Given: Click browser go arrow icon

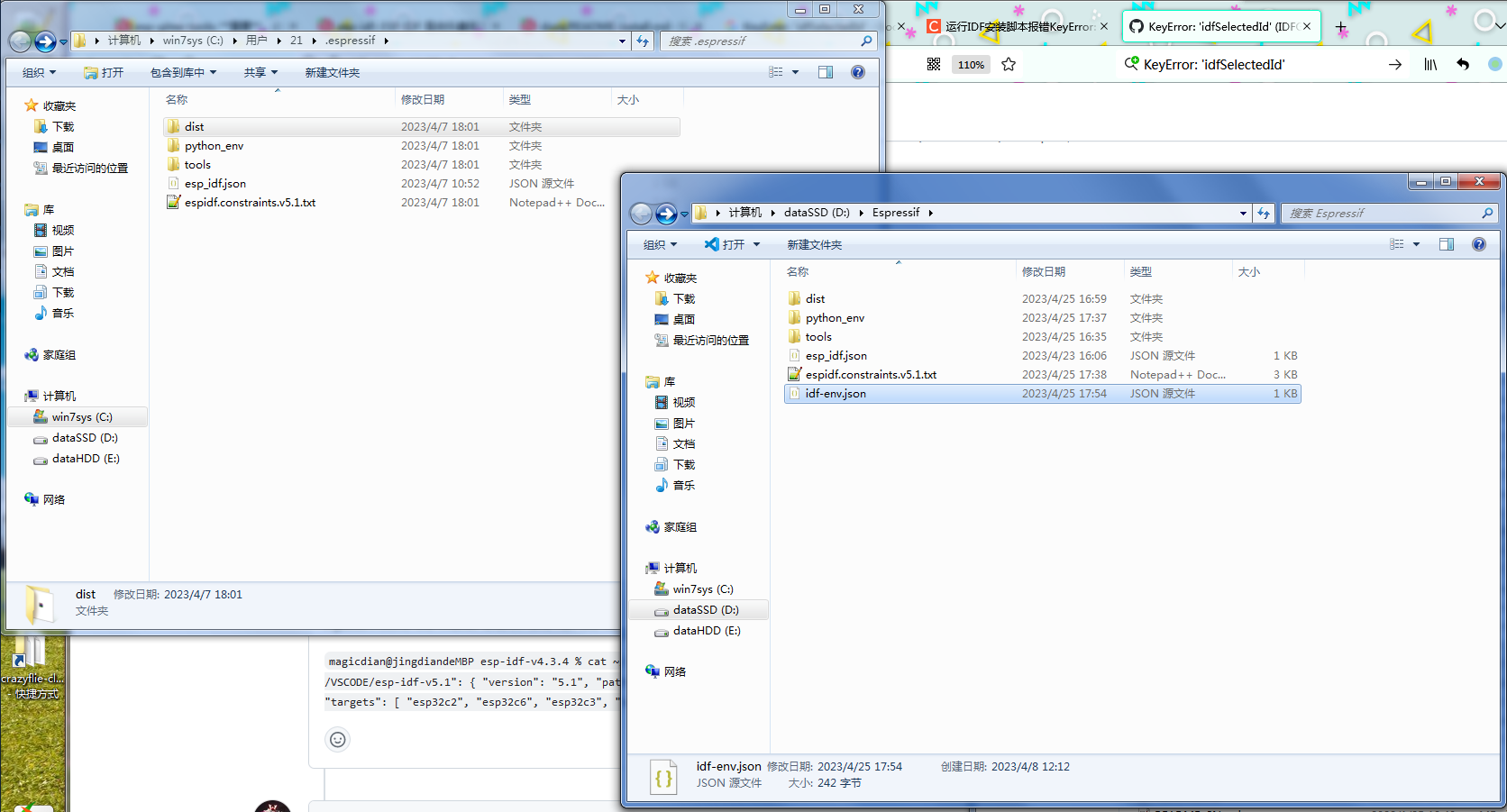Looking at the screenshot, I should click(x=1395, y=64).
